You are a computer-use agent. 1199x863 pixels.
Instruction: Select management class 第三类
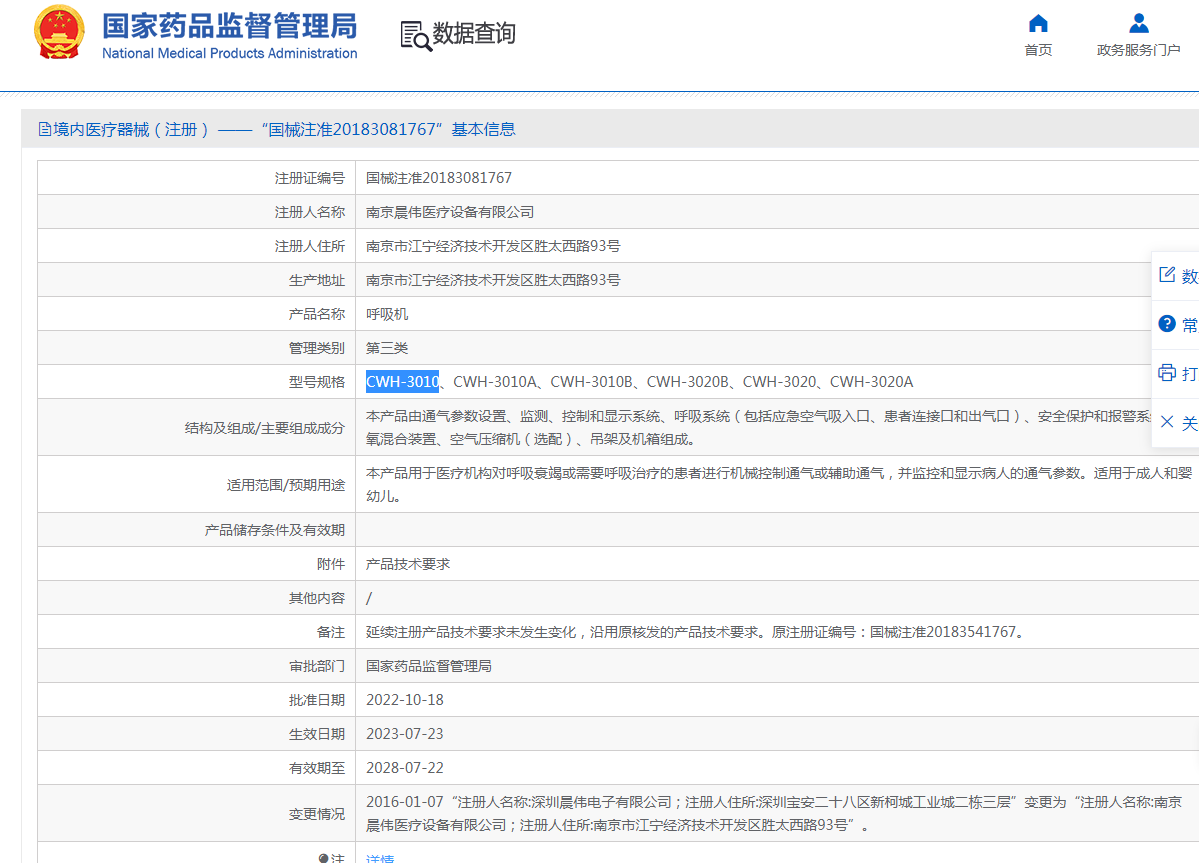pos(387,348)
